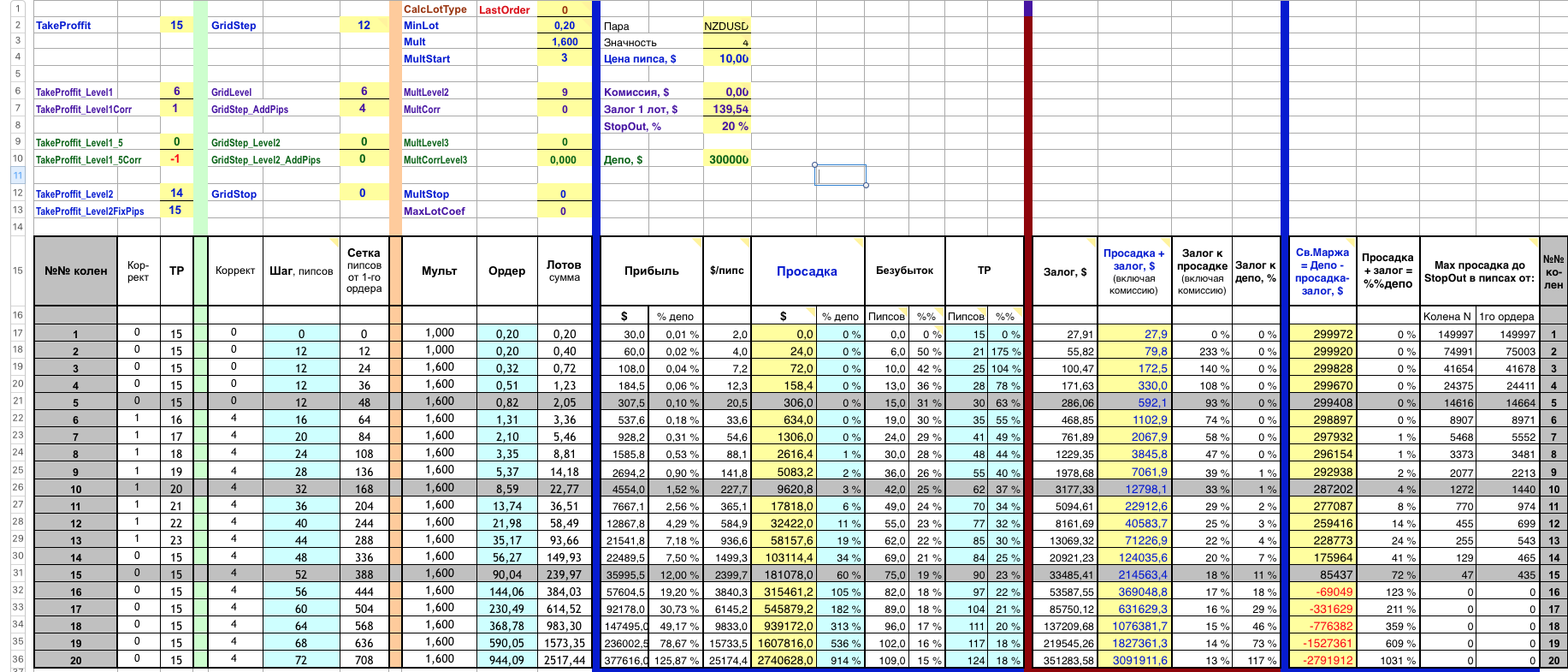Select the MultLevel2 value 9
This screenshot has height=672, width=1568.
[x=564, y=92]
